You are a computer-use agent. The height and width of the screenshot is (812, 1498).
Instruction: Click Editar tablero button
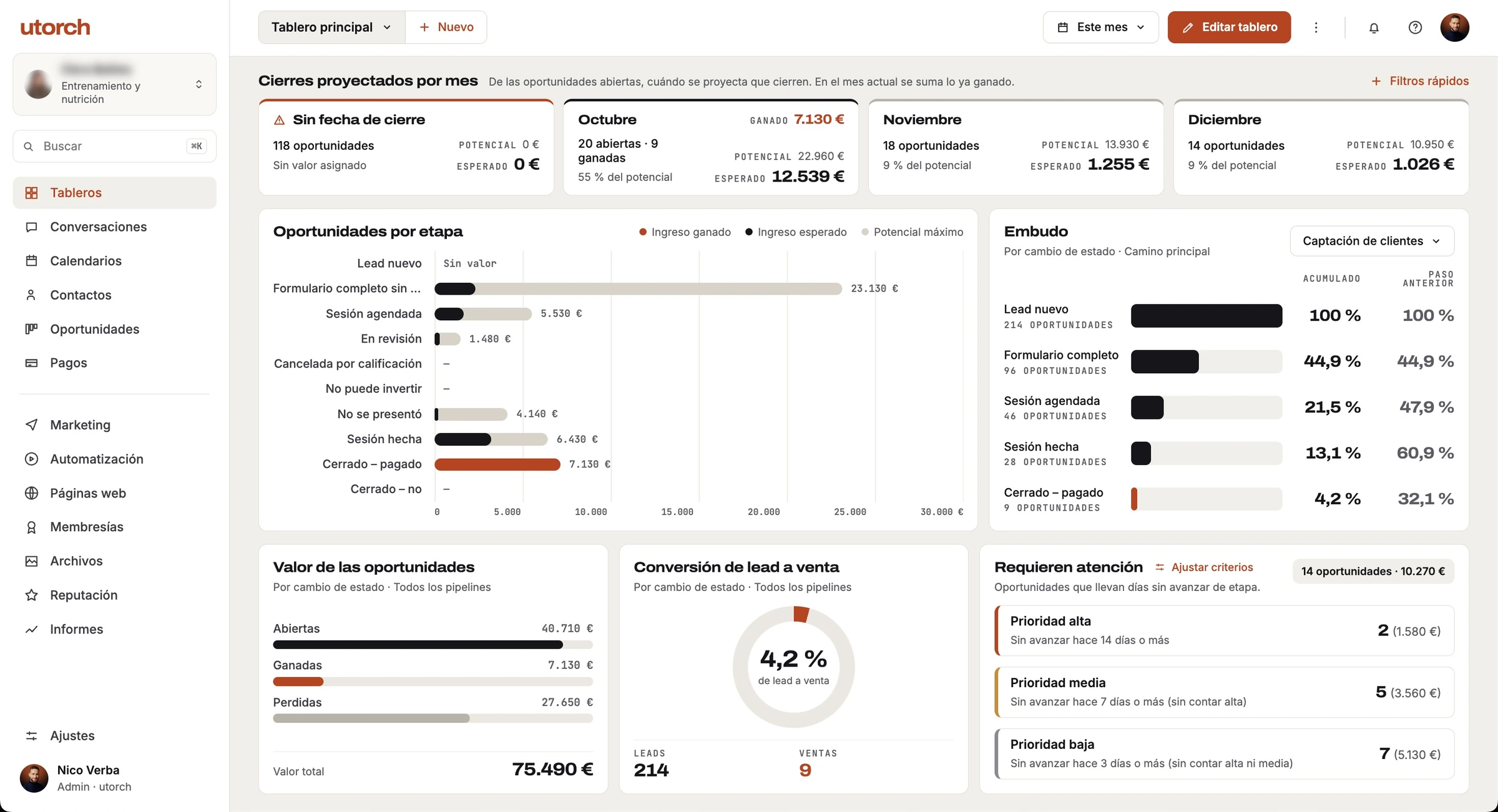coord(1229,27)
